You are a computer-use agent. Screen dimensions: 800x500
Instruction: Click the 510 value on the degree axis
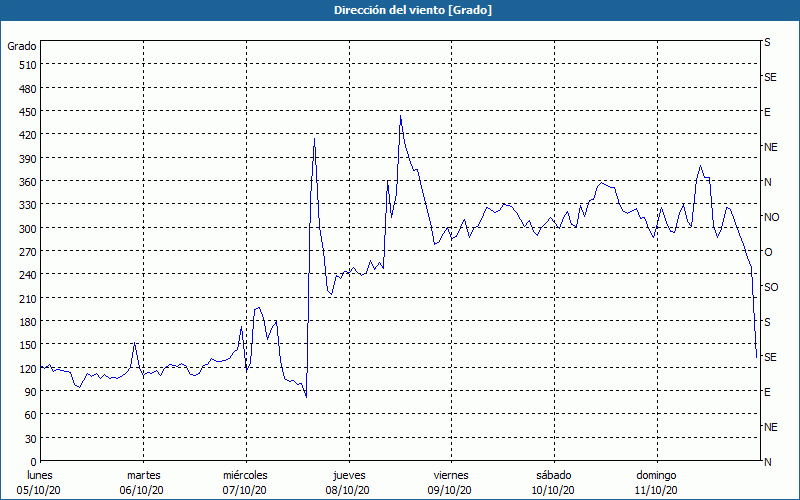tap(29, 65)
